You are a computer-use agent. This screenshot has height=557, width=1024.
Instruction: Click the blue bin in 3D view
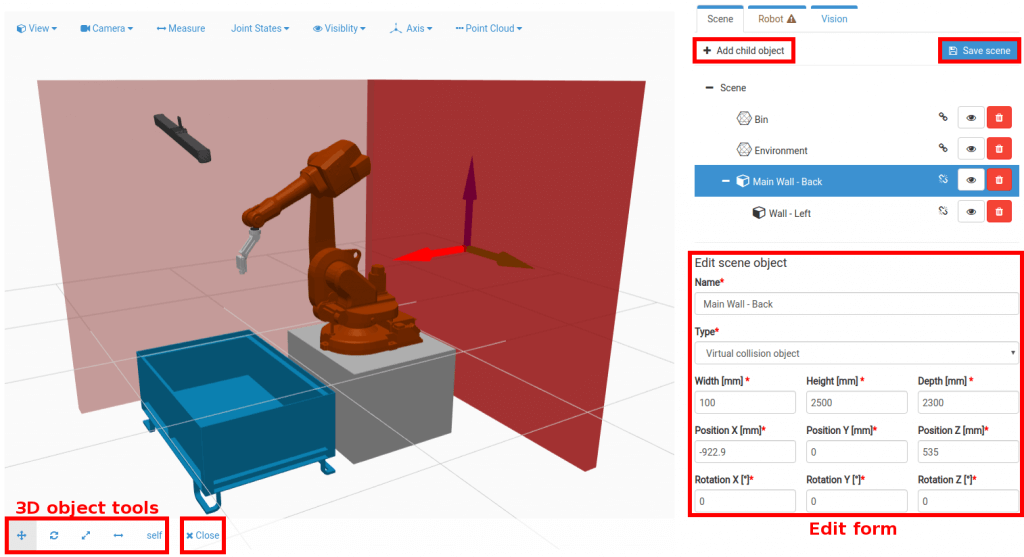(x=236, y=416)
